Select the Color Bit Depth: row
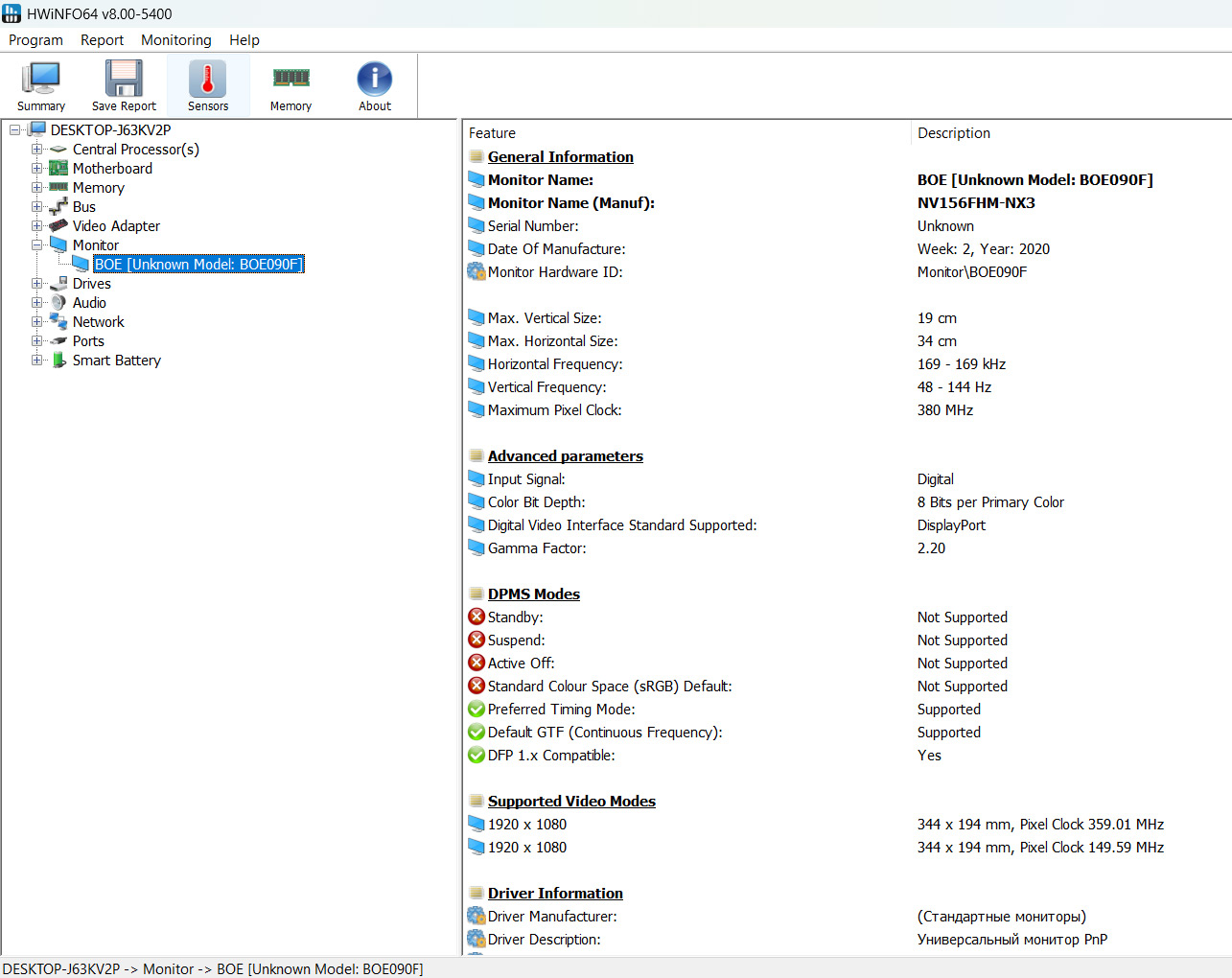The image size is (1232, 978). [848, 501]
